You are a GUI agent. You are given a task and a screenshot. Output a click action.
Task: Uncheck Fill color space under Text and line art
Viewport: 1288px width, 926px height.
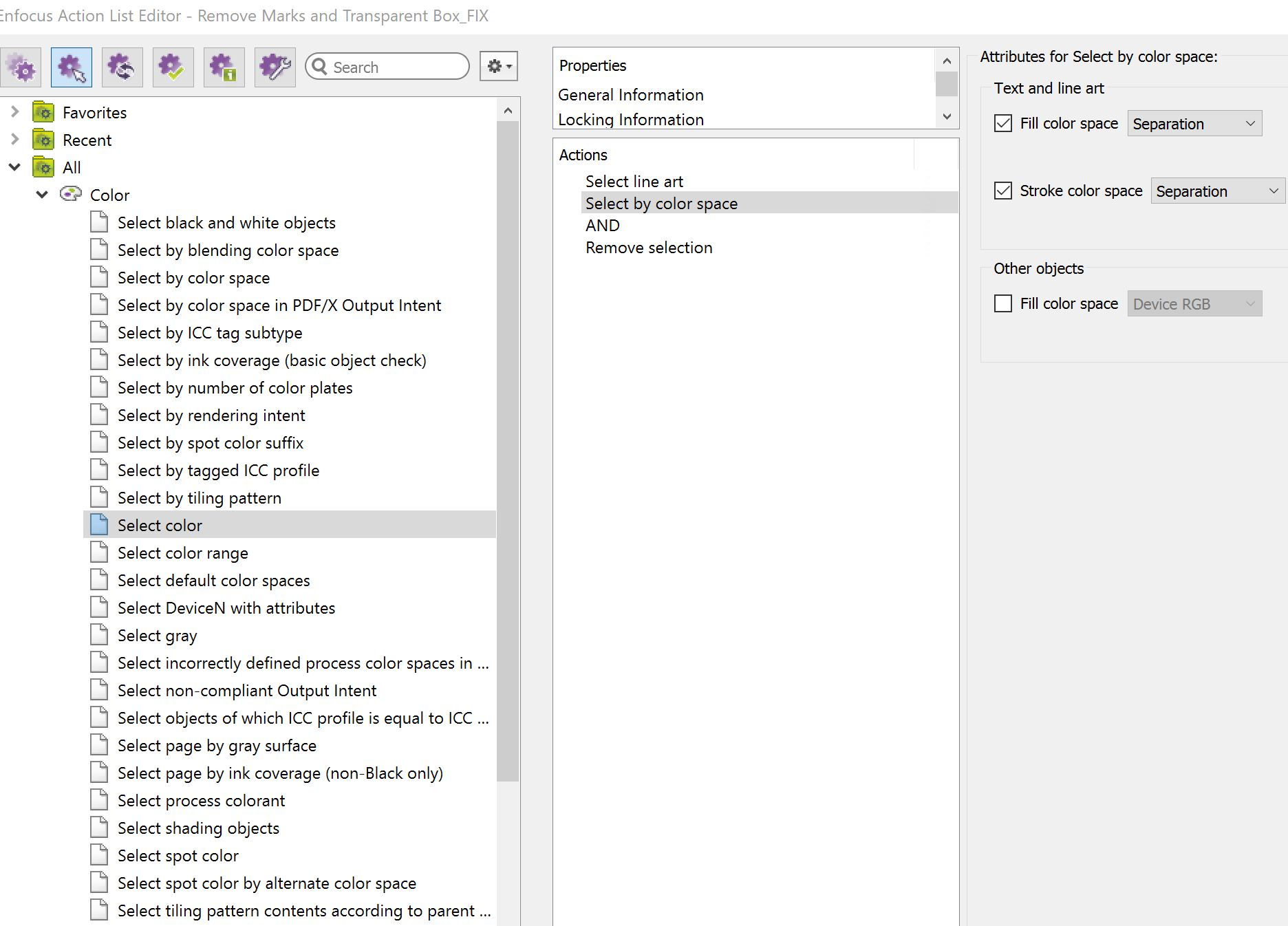1003,123
